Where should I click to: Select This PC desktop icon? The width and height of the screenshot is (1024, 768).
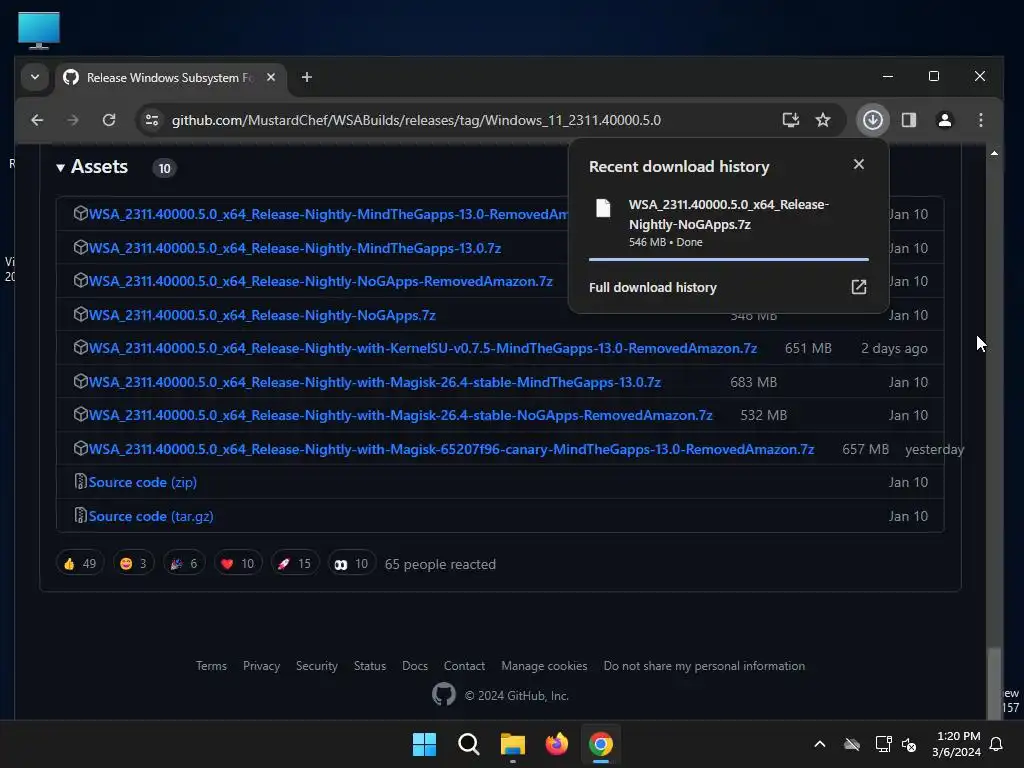tap(39, 30)
